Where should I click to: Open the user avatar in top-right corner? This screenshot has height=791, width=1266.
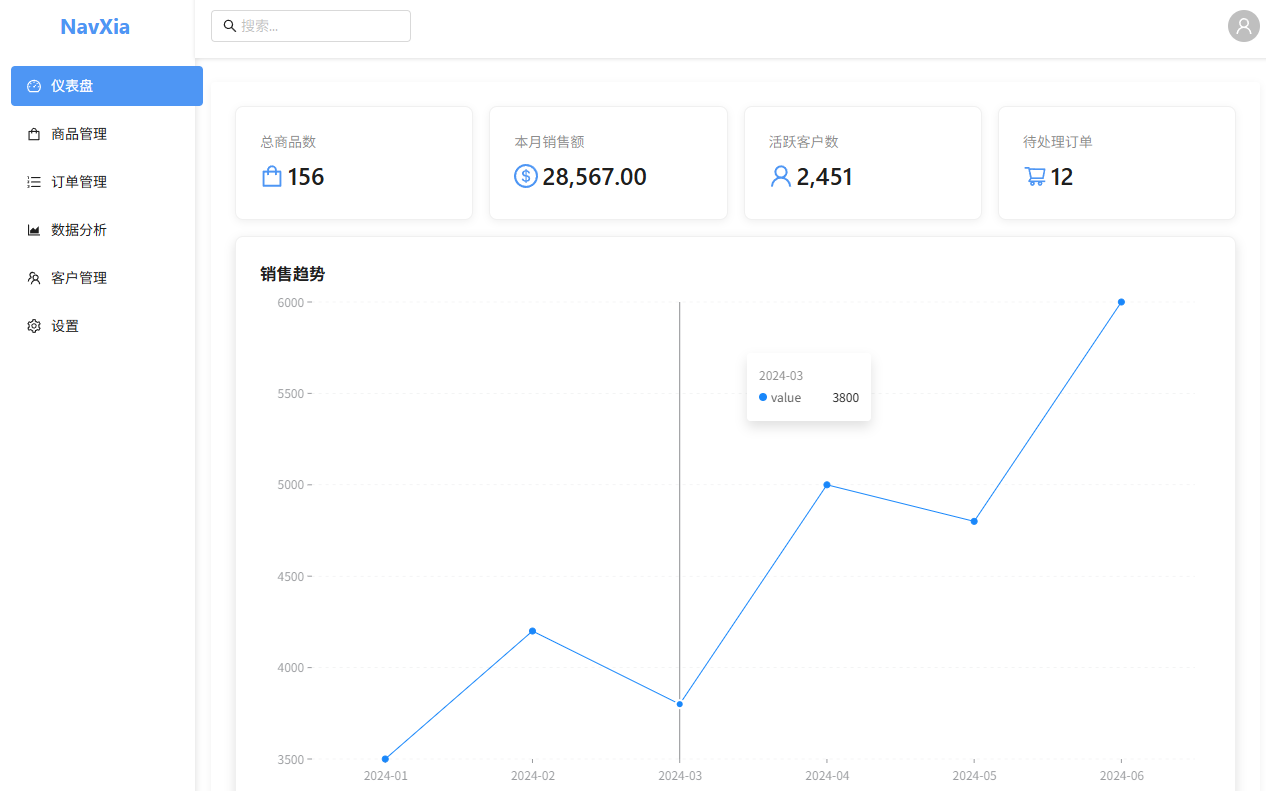(x=1243, y=26)
